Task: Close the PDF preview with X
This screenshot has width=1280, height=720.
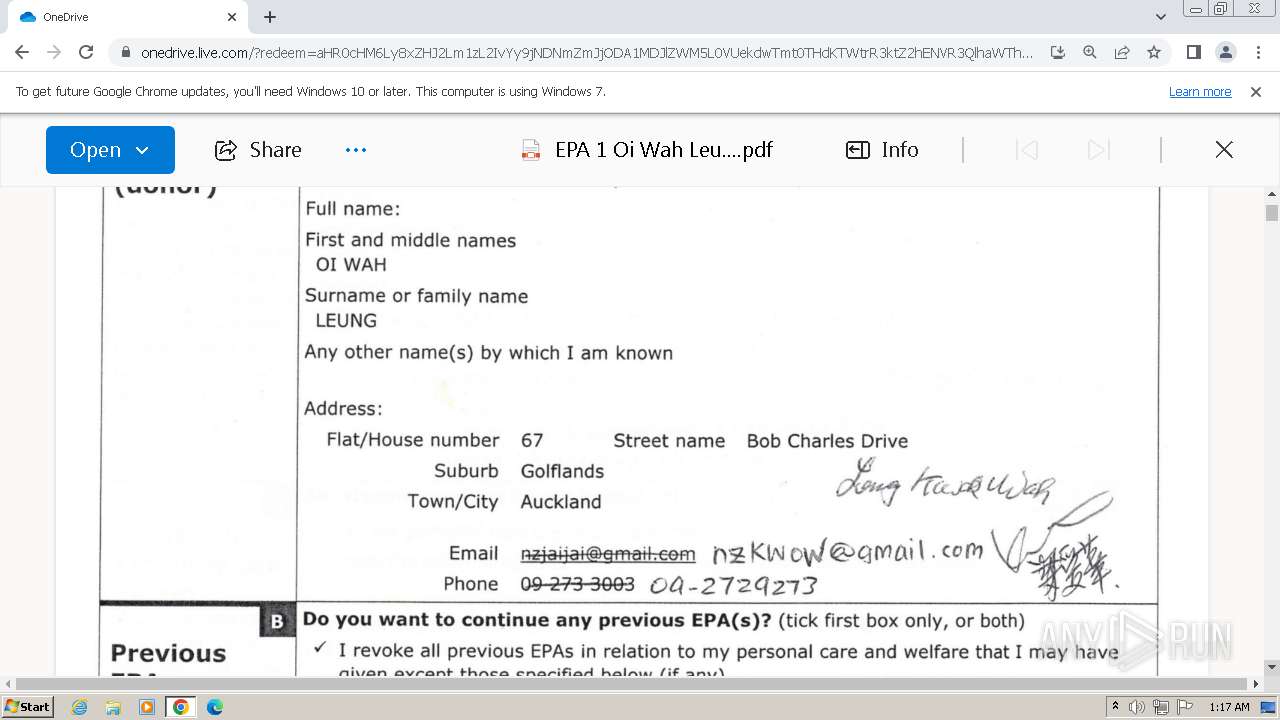Action: tap(1224, 150)
